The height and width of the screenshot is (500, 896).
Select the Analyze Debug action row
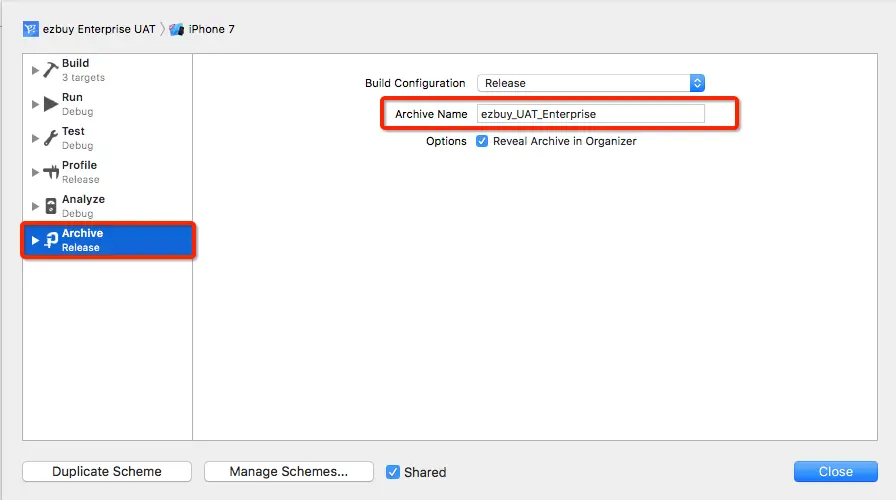pos(107,206)
